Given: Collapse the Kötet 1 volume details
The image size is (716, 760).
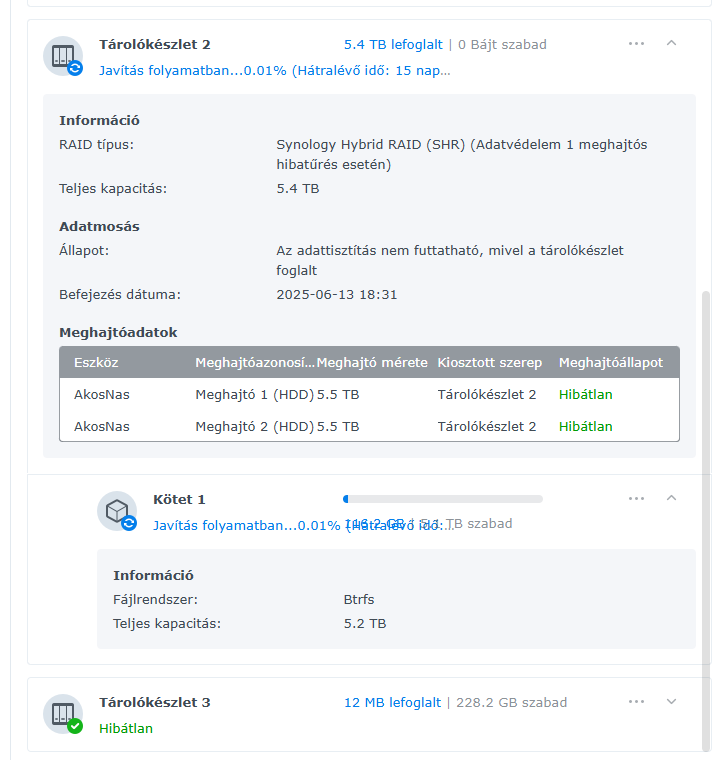Looking at the screenshot, I should point(671,498).
